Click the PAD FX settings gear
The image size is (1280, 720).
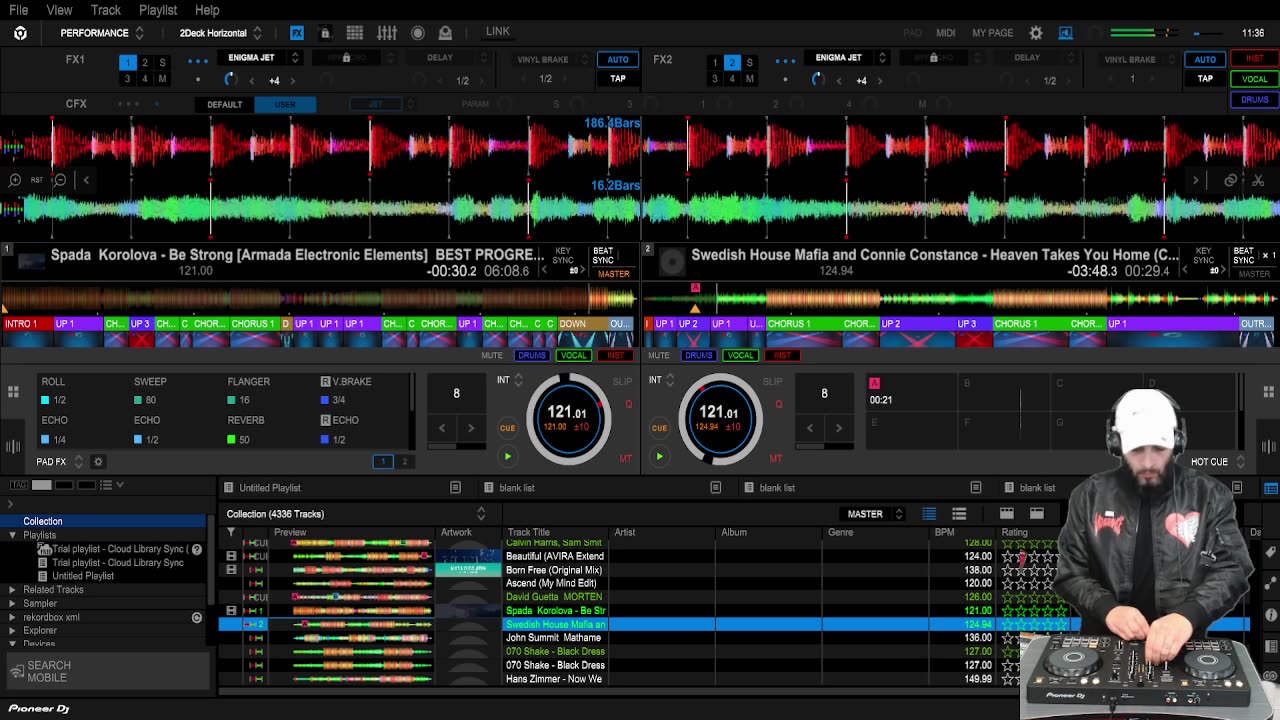[98, 462]
